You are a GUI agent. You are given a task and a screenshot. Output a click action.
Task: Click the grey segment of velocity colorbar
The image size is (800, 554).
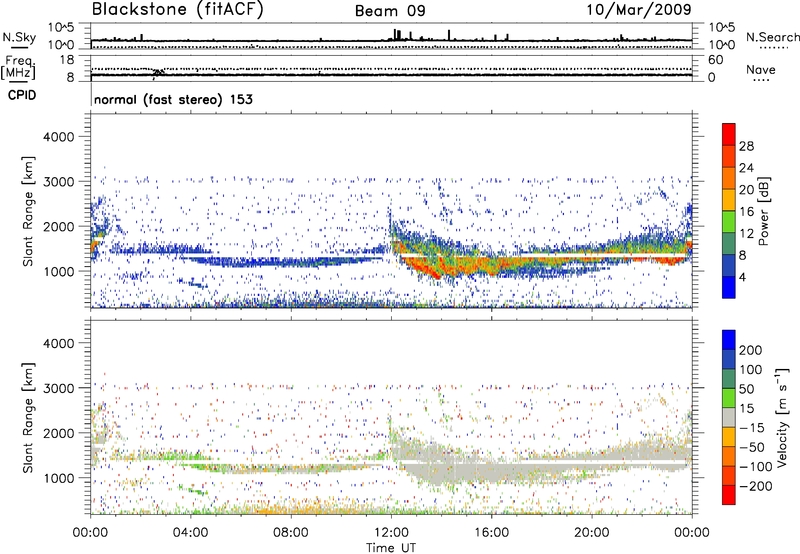pyautogui.click(x=729, y=417)
